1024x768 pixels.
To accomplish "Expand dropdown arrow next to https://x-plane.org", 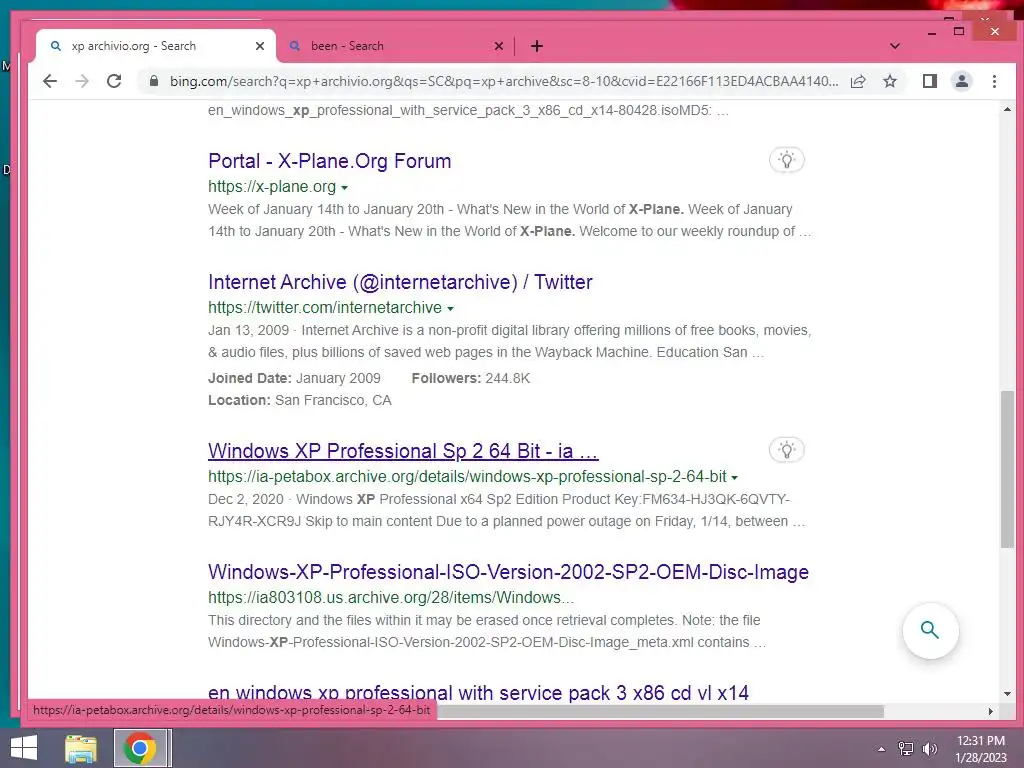I will pos(345,187).
